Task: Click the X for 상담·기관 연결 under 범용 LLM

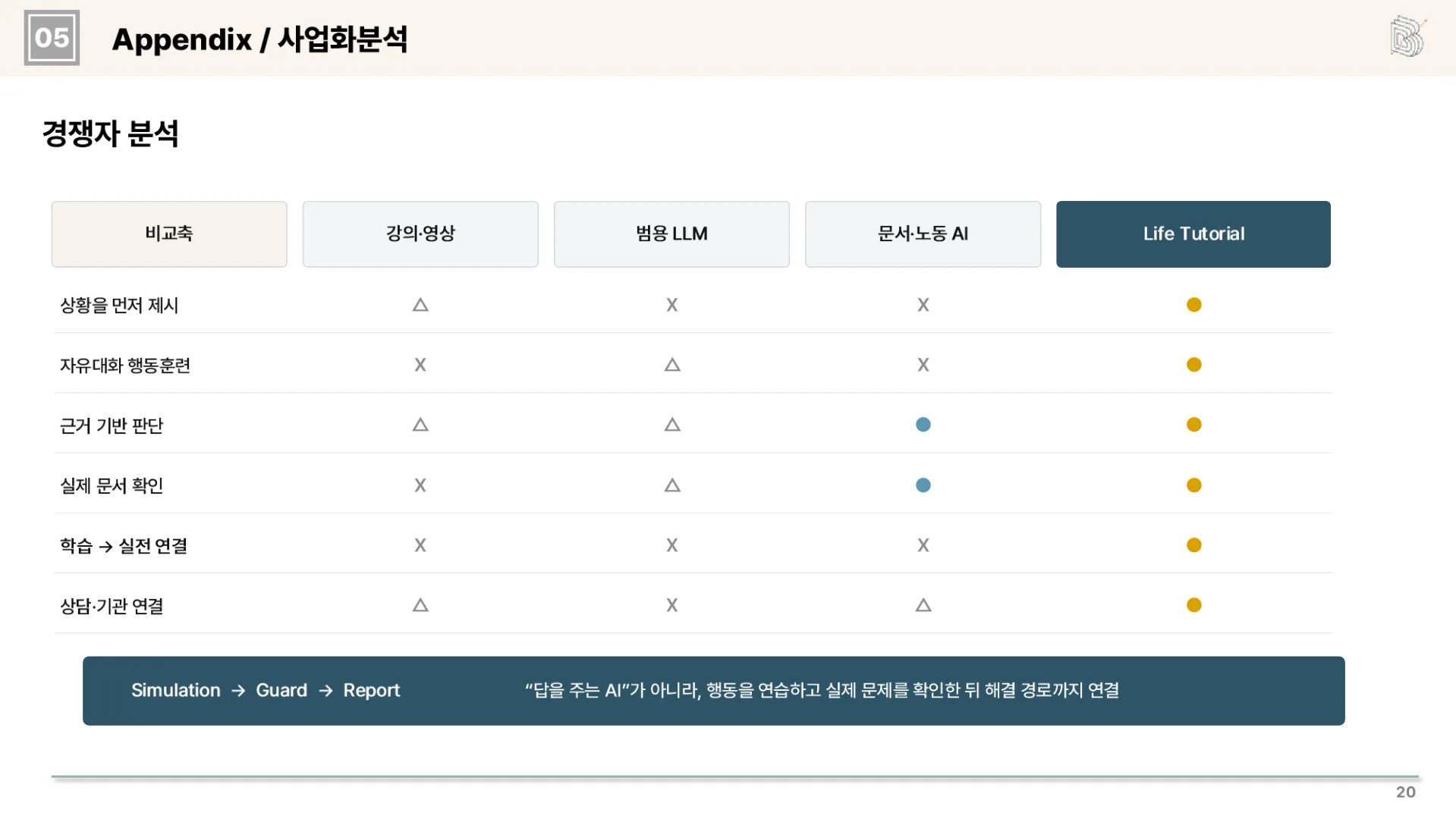Action: click(x=672, y=605)
